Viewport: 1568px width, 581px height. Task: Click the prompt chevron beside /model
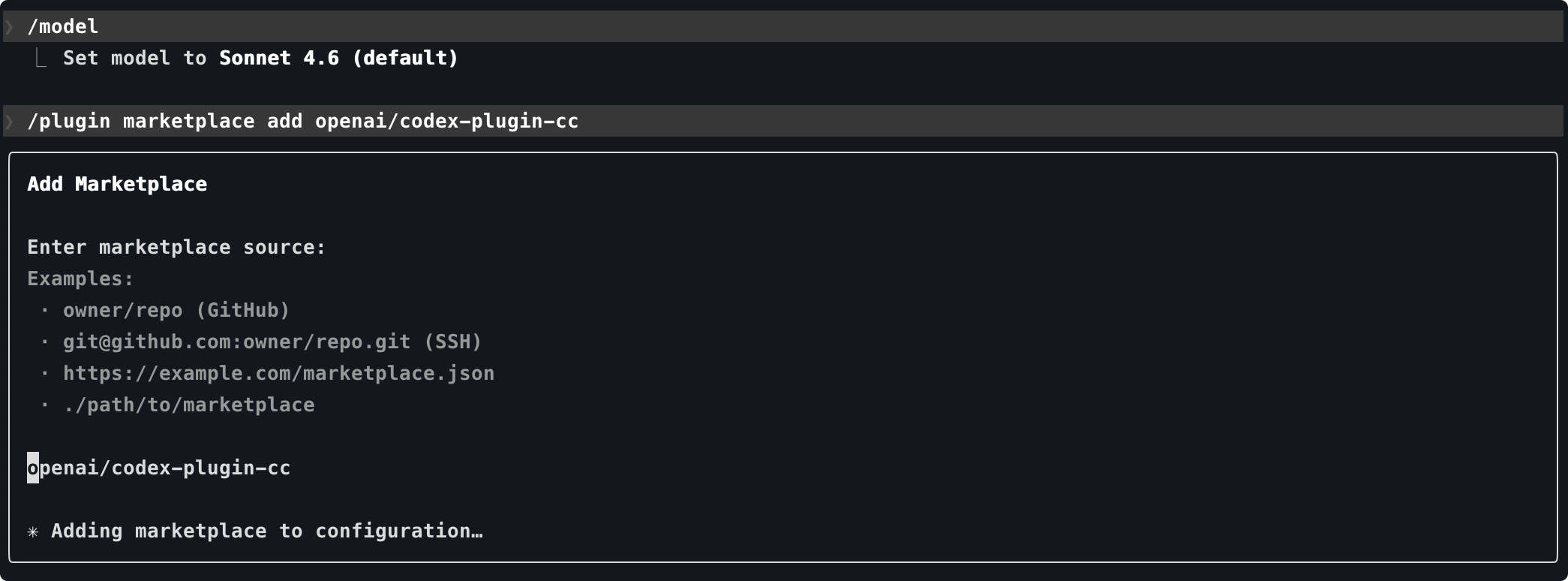[x=9, y=28]
